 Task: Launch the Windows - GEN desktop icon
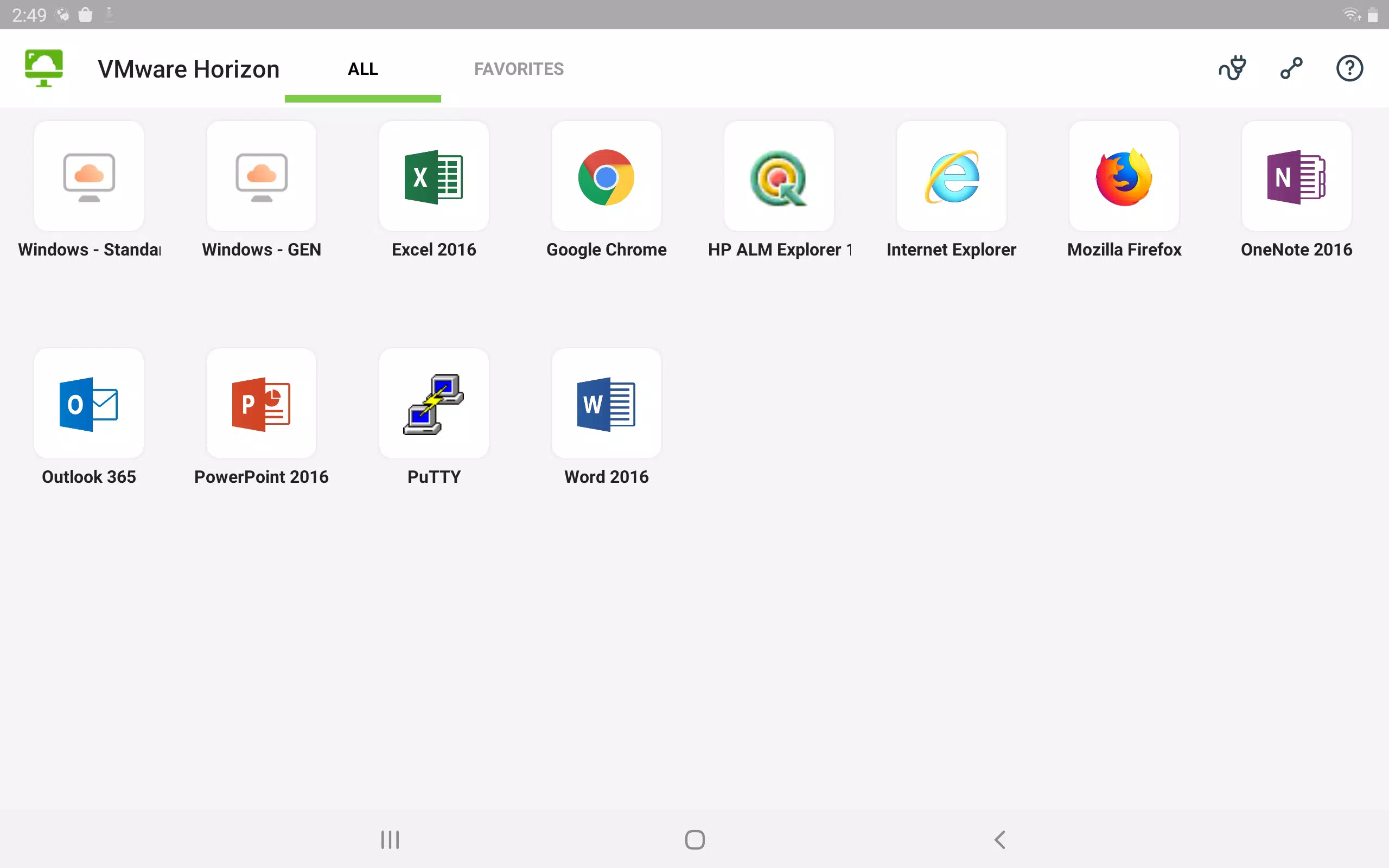click(262, 176)
